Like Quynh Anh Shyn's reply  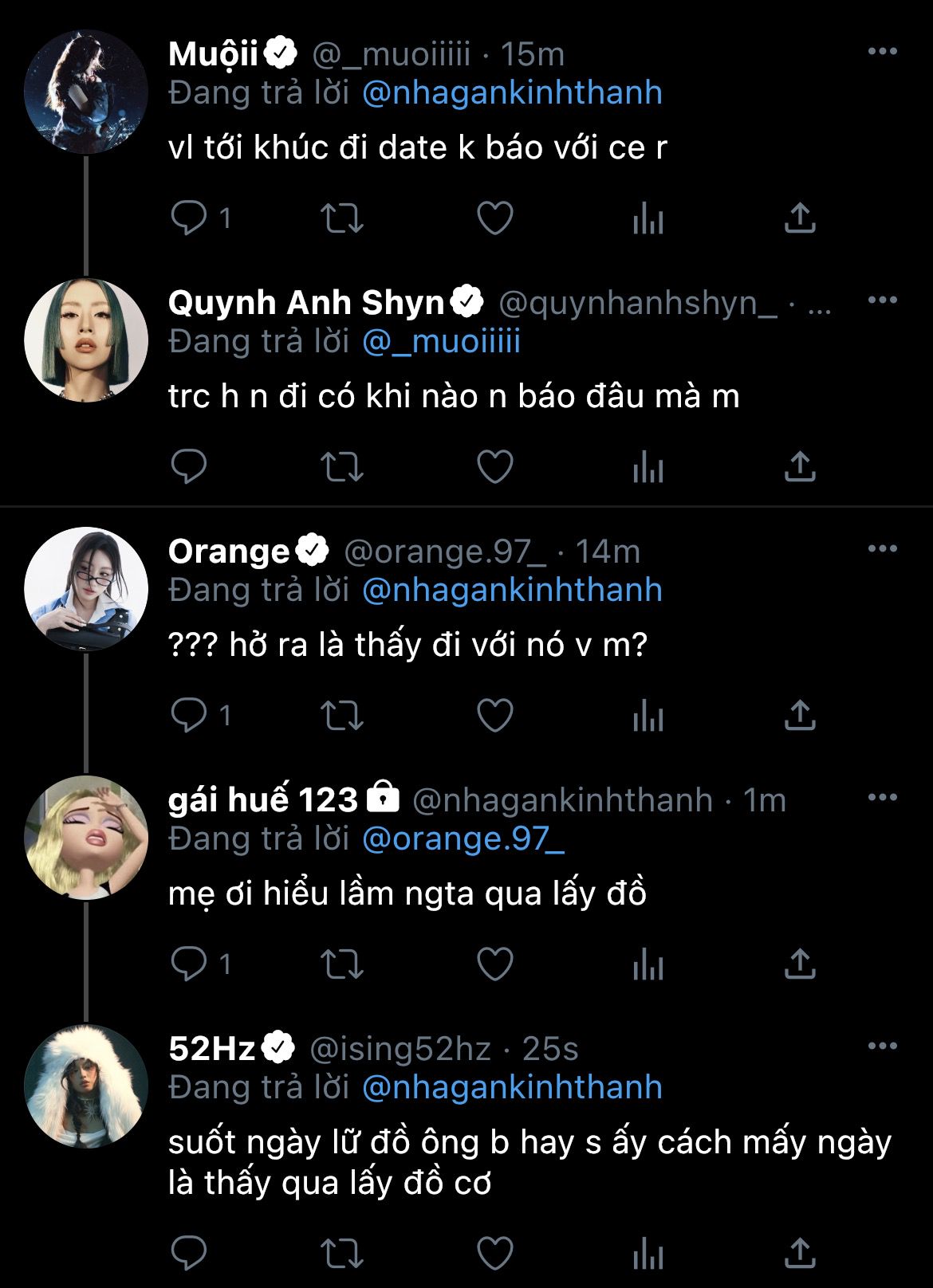tap(494, 466)
